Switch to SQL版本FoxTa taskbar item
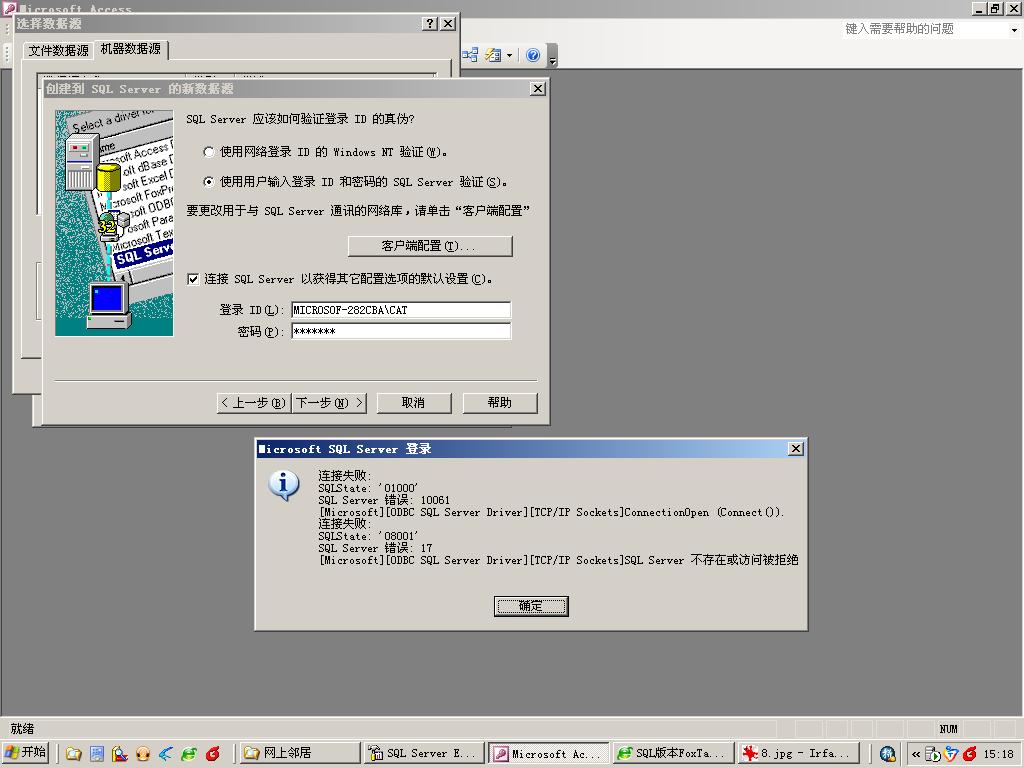Image resolution: width=1024 pixels, height=768 pixels. (x=673, y=753)
